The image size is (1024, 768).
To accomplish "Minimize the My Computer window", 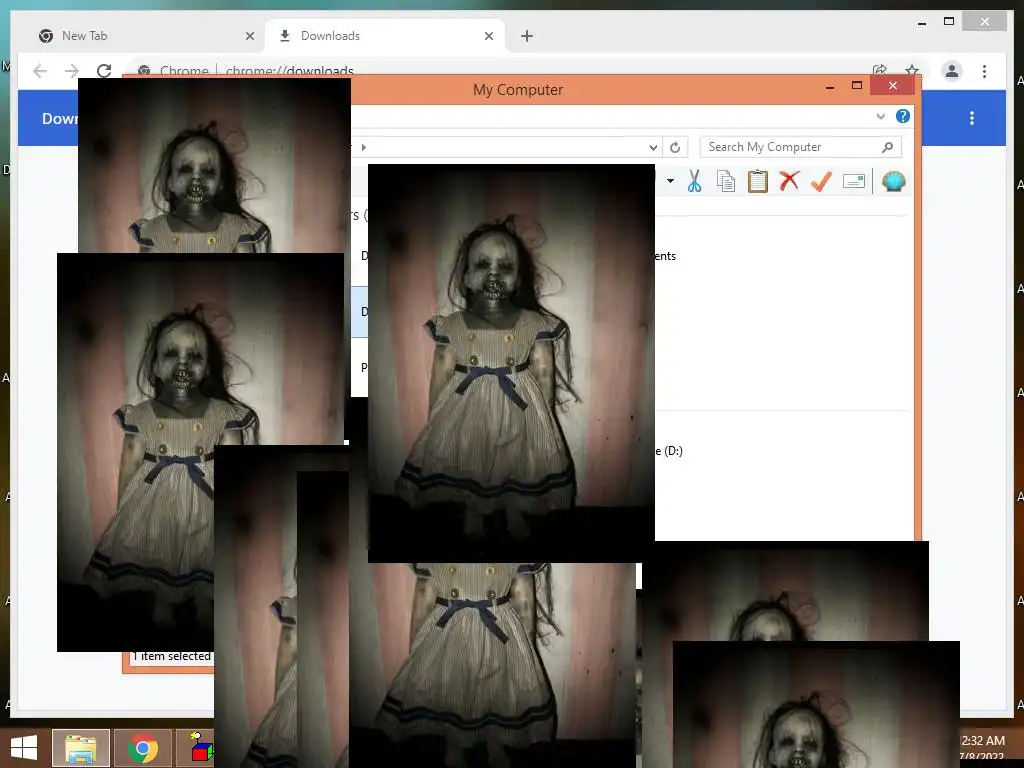I will coord(829,87).
